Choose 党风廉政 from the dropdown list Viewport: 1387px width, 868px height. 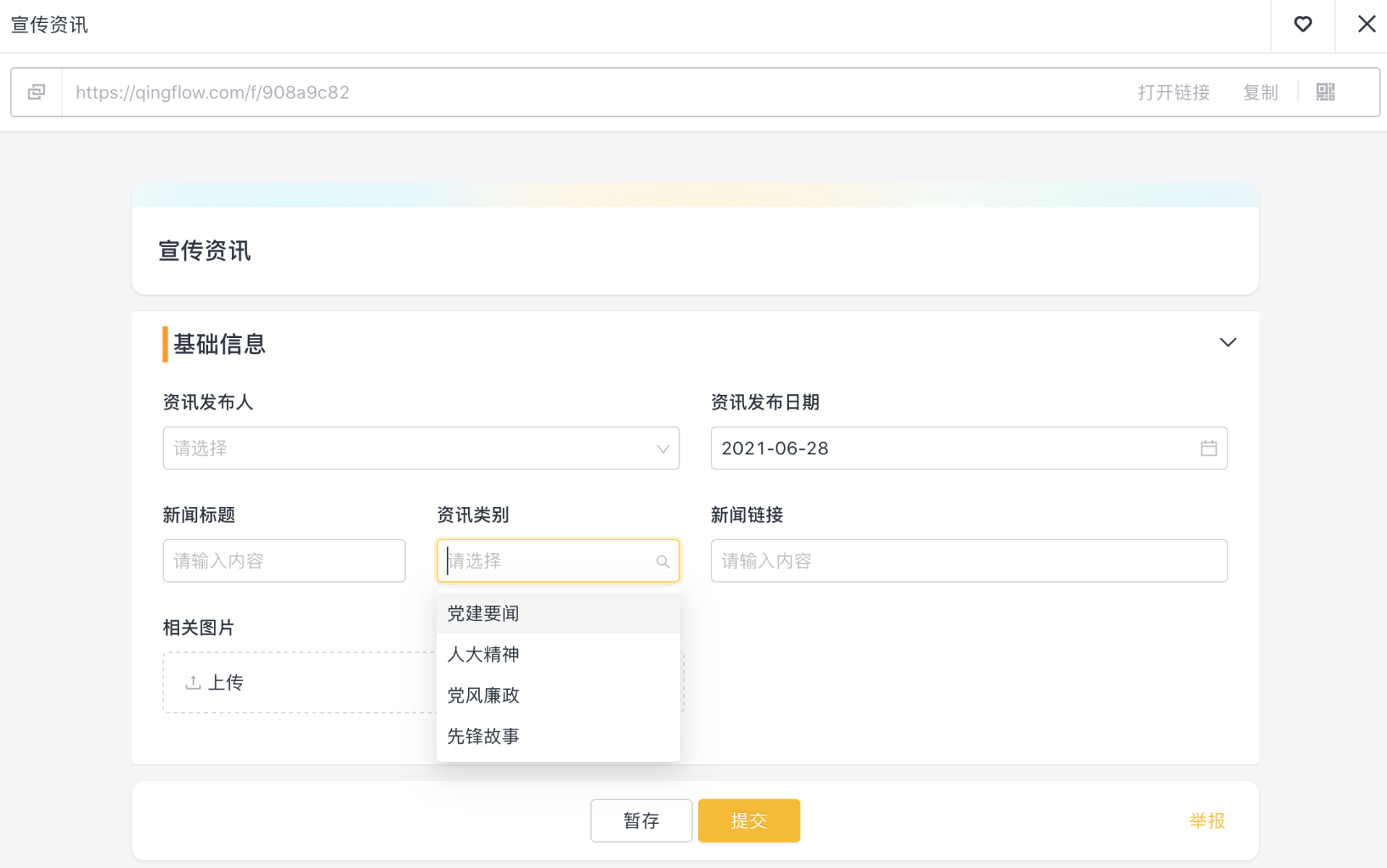pos(558,695)
